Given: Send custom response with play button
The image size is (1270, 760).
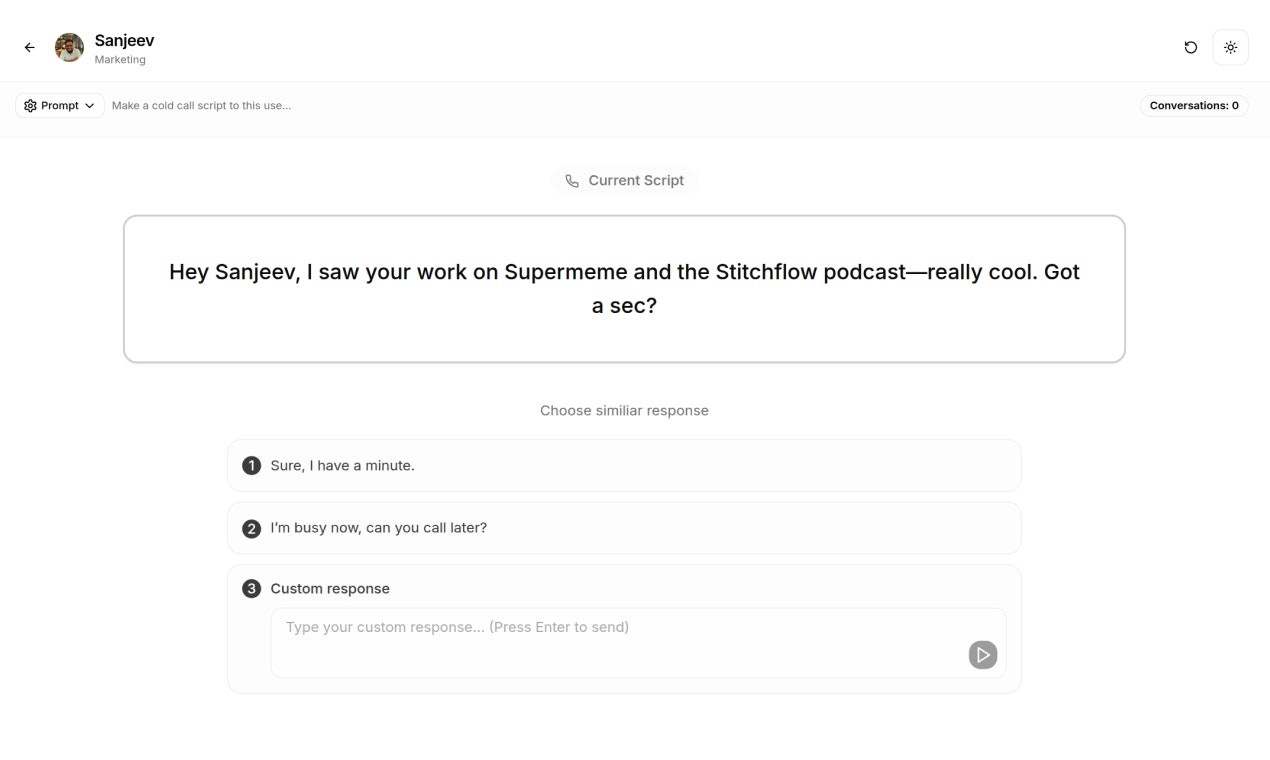Looking at the screenshot, I should point(982,655).
